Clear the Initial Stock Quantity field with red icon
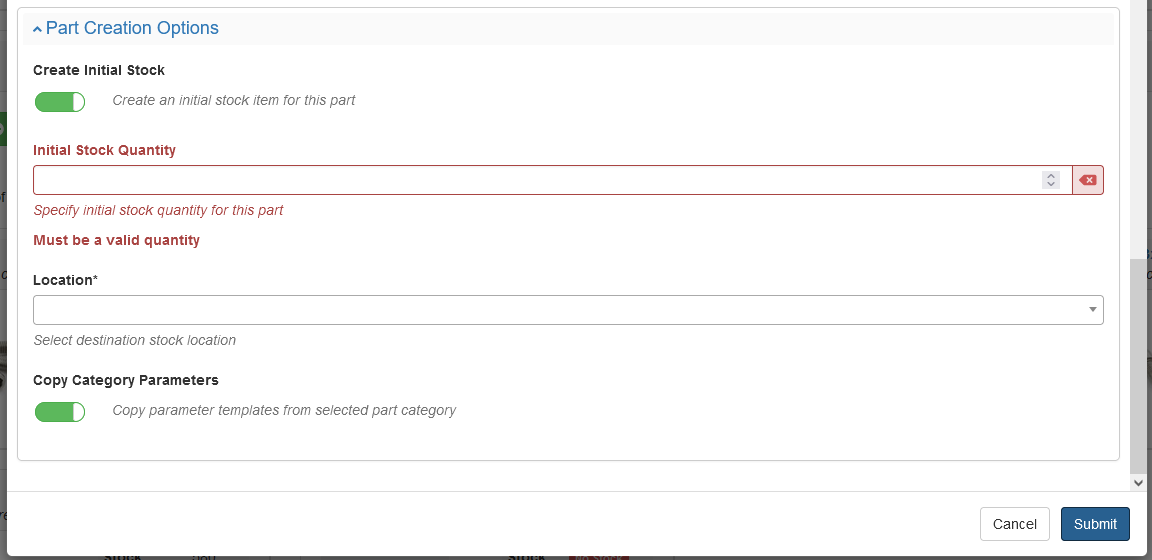Screen dimensions: 1152x560 pyautogui.click(x=1088, y=180)
